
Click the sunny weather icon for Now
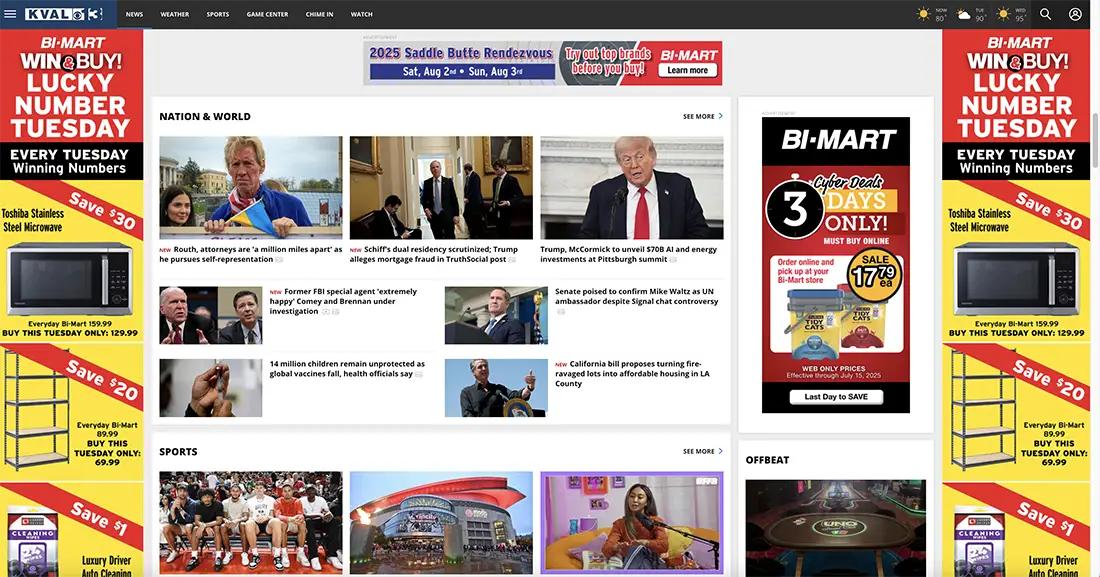[923, 14]
